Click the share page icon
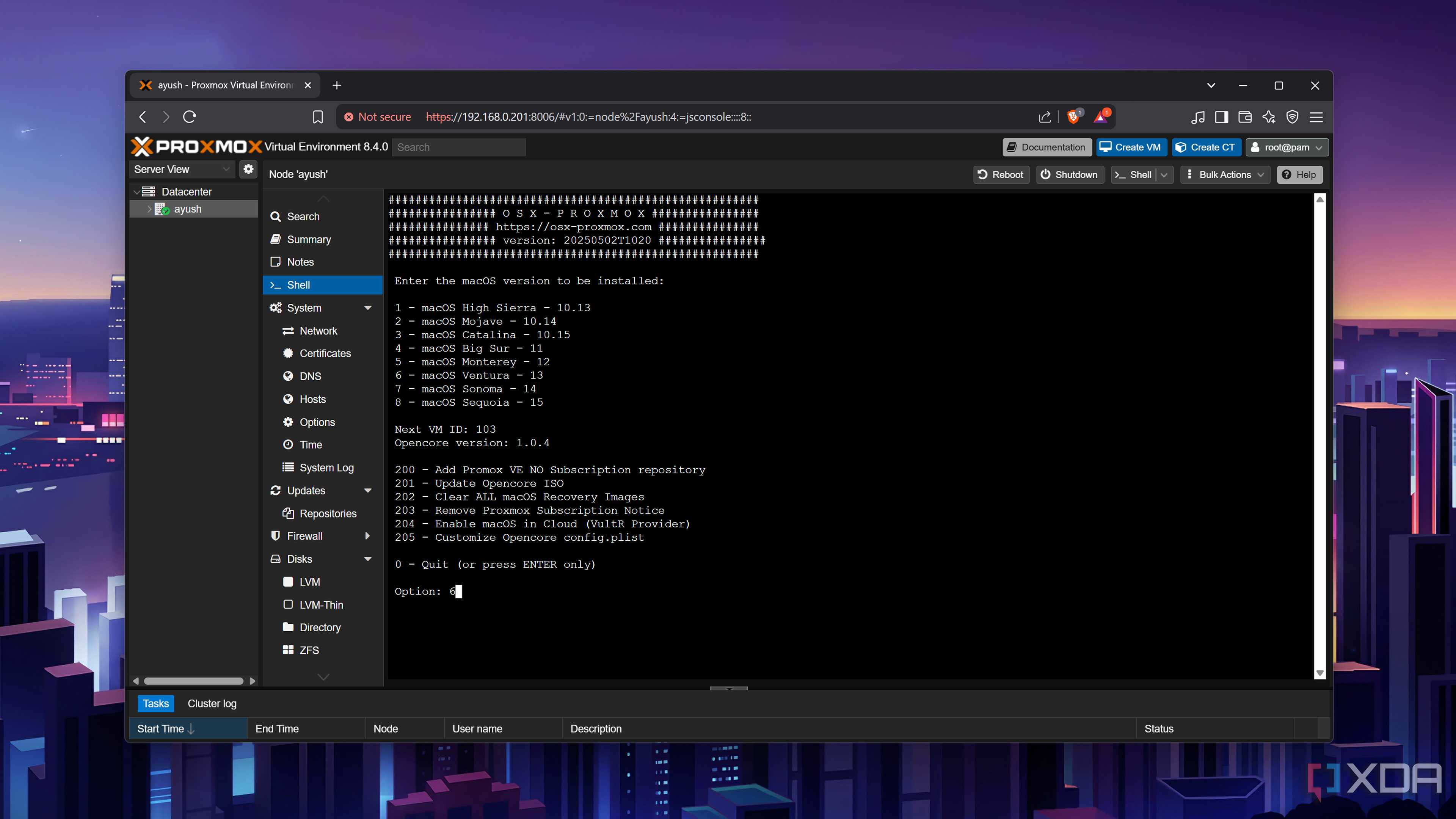This screenshot has height=819, width=1456. (1045, 117)
